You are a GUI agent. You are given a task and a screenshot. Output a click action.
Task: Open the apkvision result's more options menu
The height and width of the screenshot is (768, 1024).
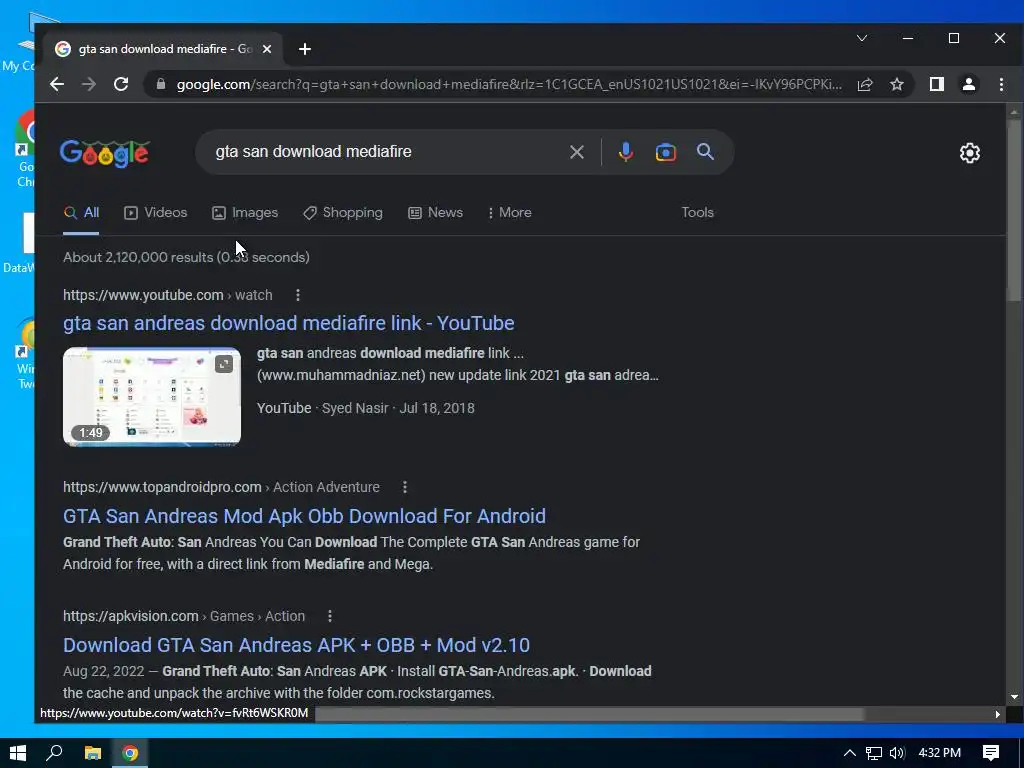[x=330, y=616]
